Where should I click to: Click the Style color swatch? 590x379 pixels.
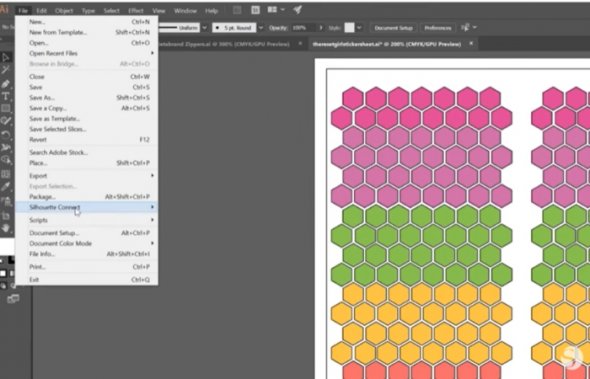(350, 27)
